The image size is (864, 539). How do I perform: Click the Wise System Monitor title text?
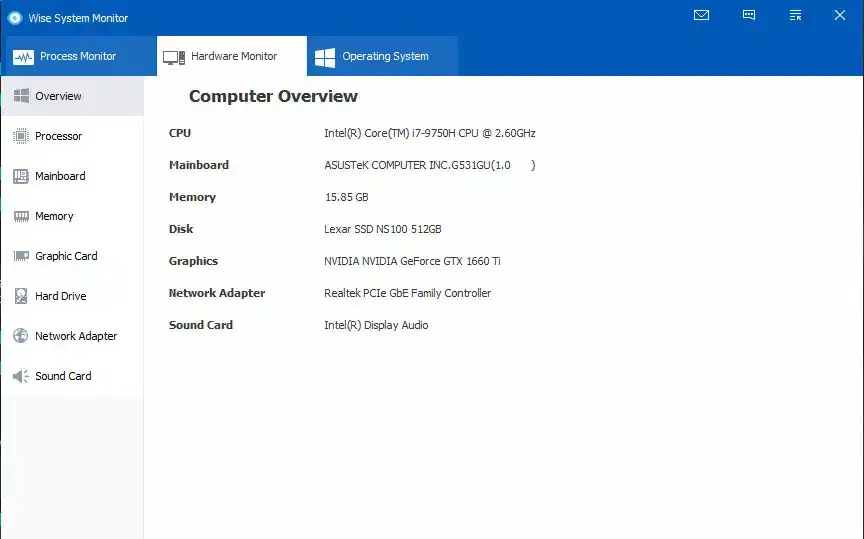coord(78,18)
